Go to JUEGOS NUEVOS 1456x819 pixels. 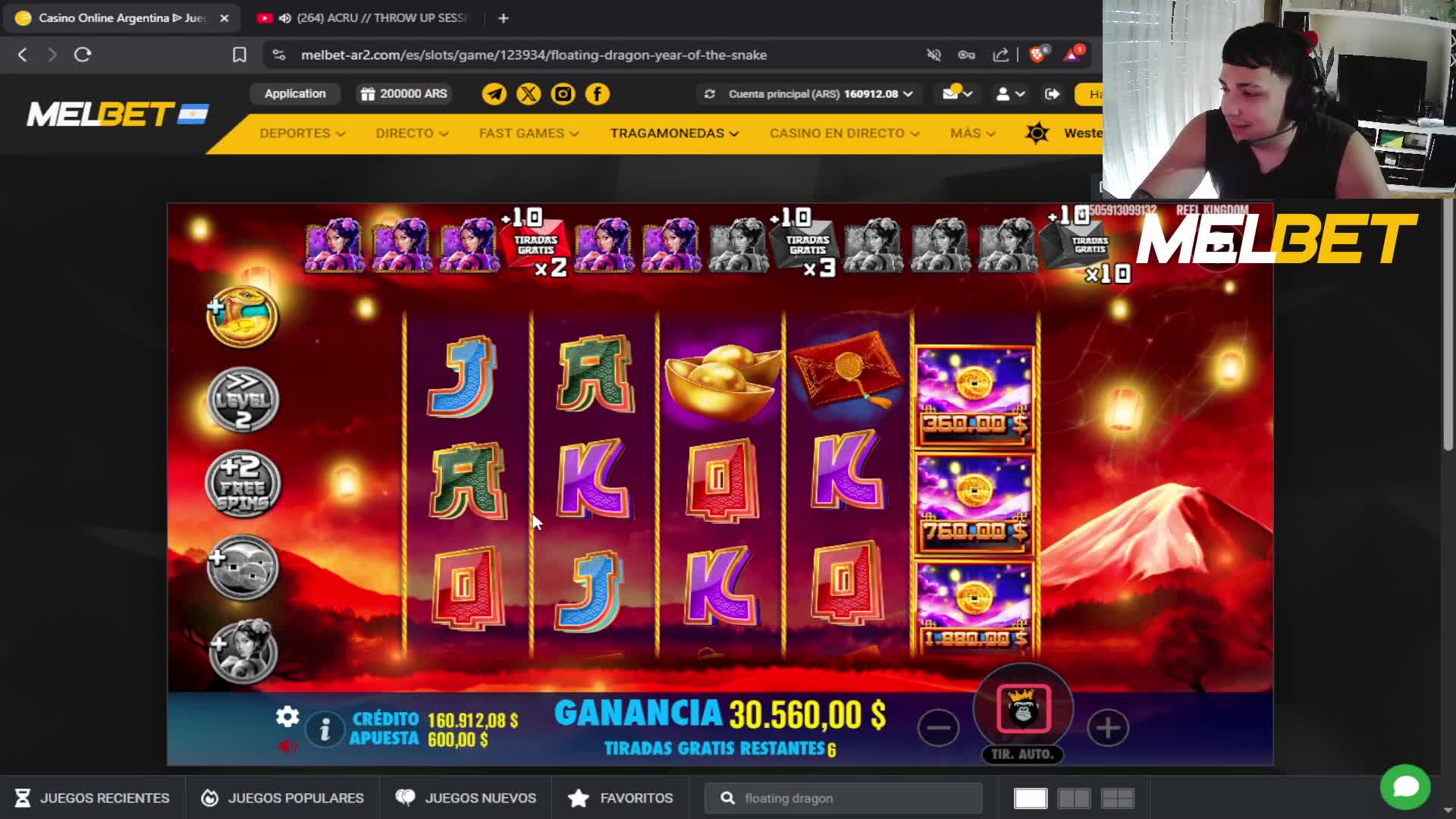pos(466,798)
